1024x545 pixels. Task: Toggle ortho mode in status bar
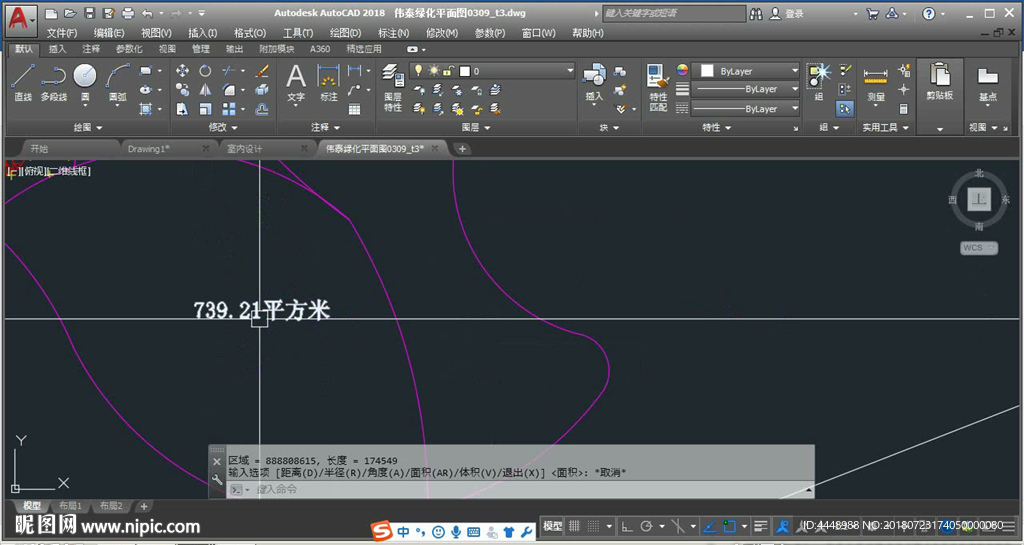(626, 525)
